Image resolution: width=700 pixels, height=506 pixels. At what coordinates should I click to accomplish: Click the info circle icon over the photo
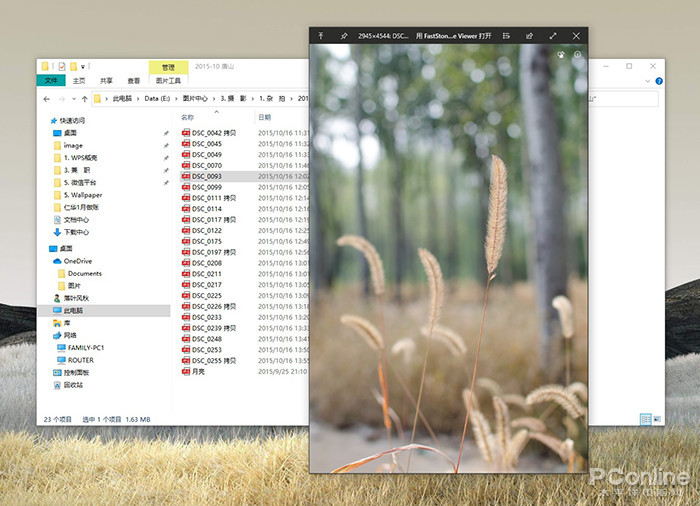pyautogui.click(x=577, y=55)
